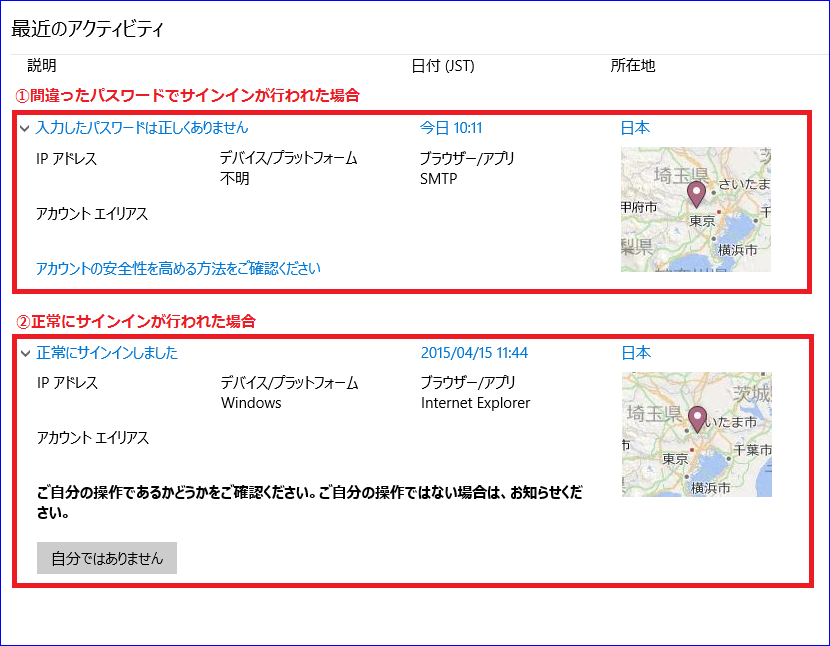Select the Internet Explorer browser value
The width and height of the screenshot is (830, 646).
[475, 403]
